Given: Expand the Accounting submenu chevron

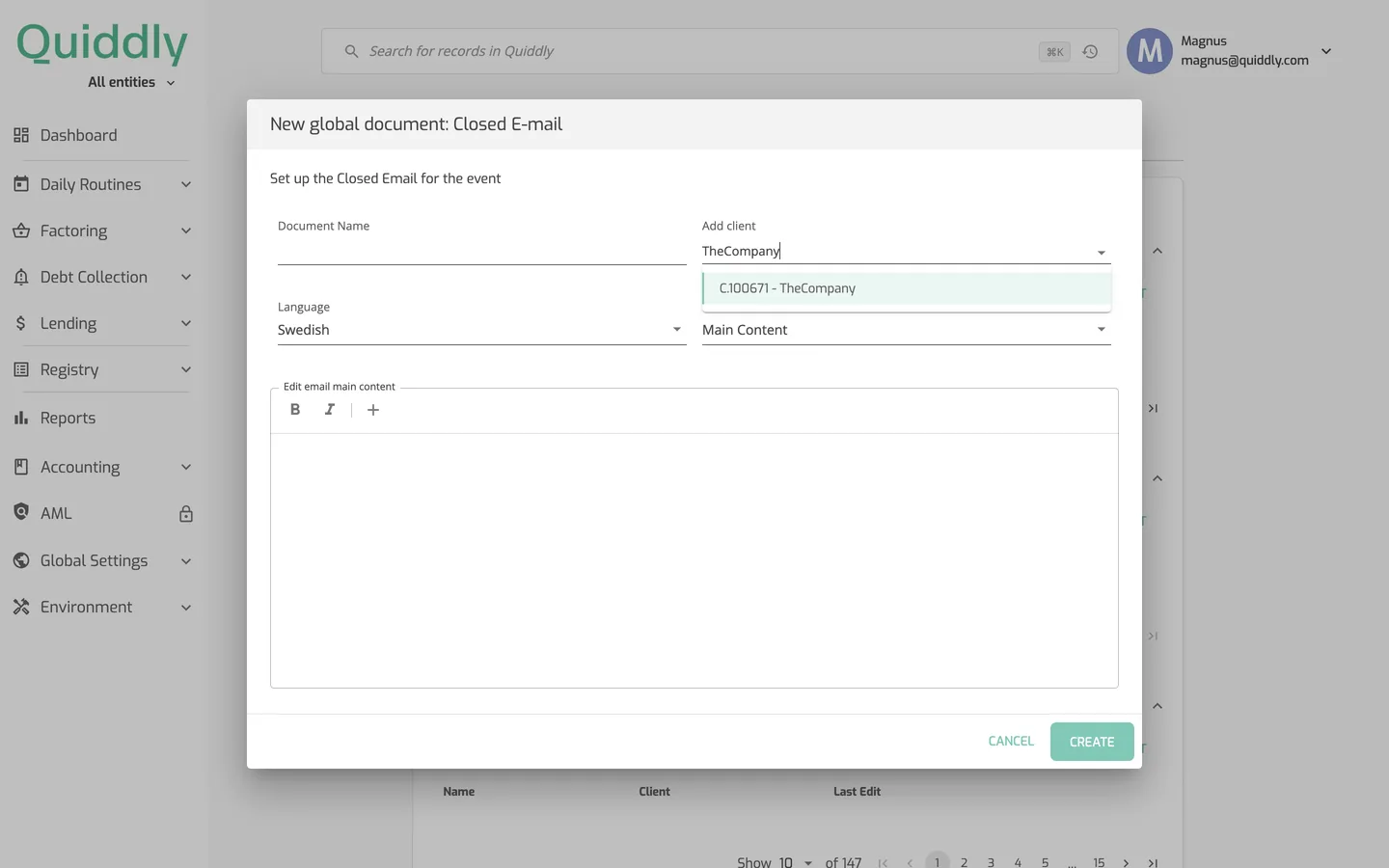Looking at the screenshot, I should 186,467.
